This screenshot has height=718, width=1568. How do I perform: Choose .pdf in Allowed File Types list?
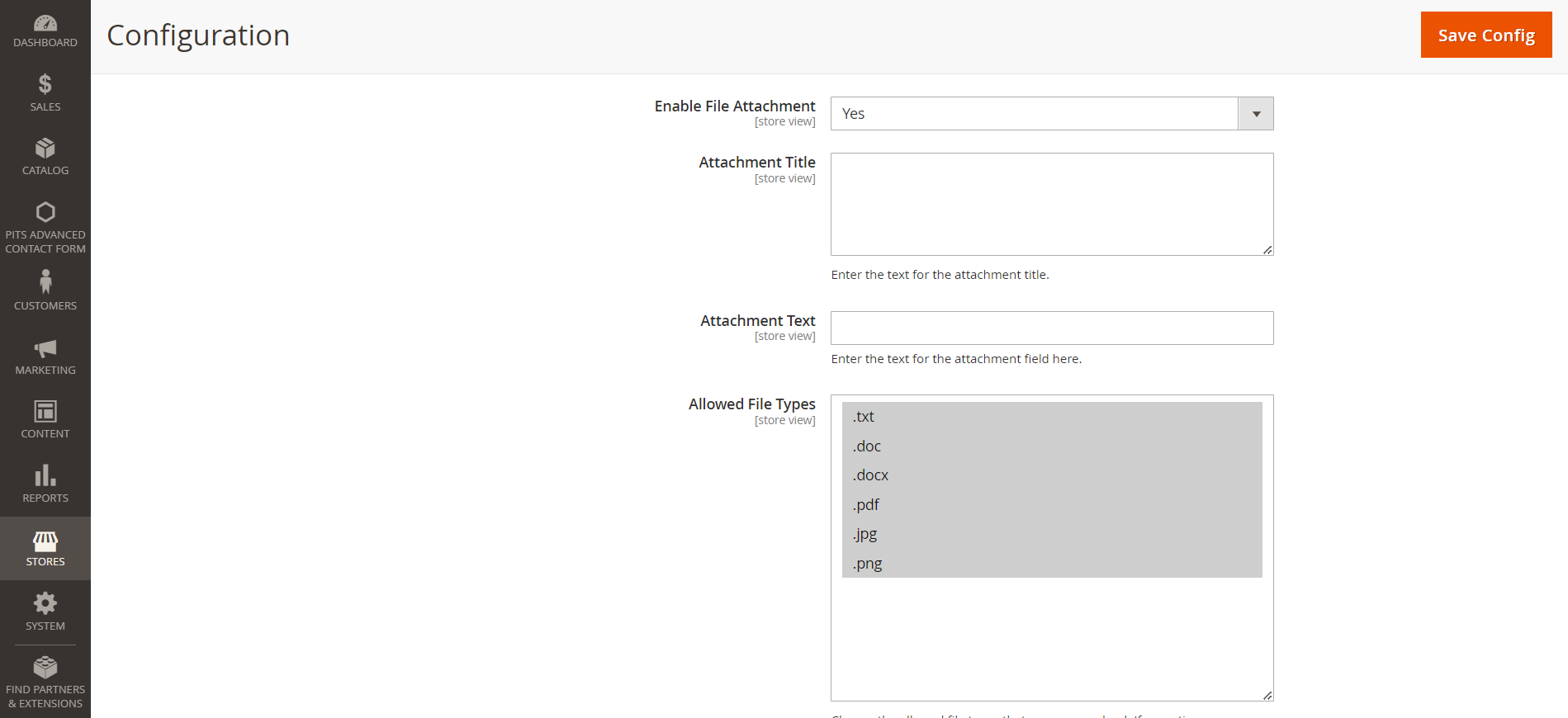tap(1051, 505)
